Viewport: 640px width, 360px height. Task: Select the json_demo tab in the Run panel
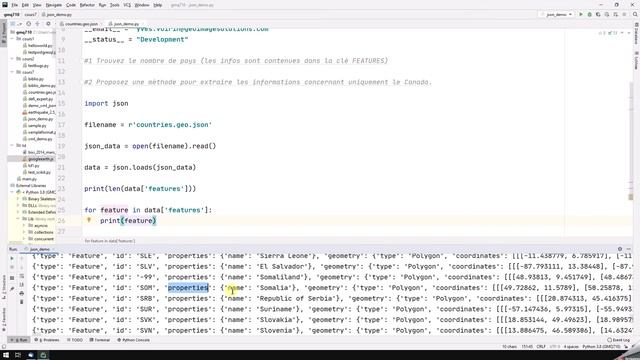tap(39, 249)
